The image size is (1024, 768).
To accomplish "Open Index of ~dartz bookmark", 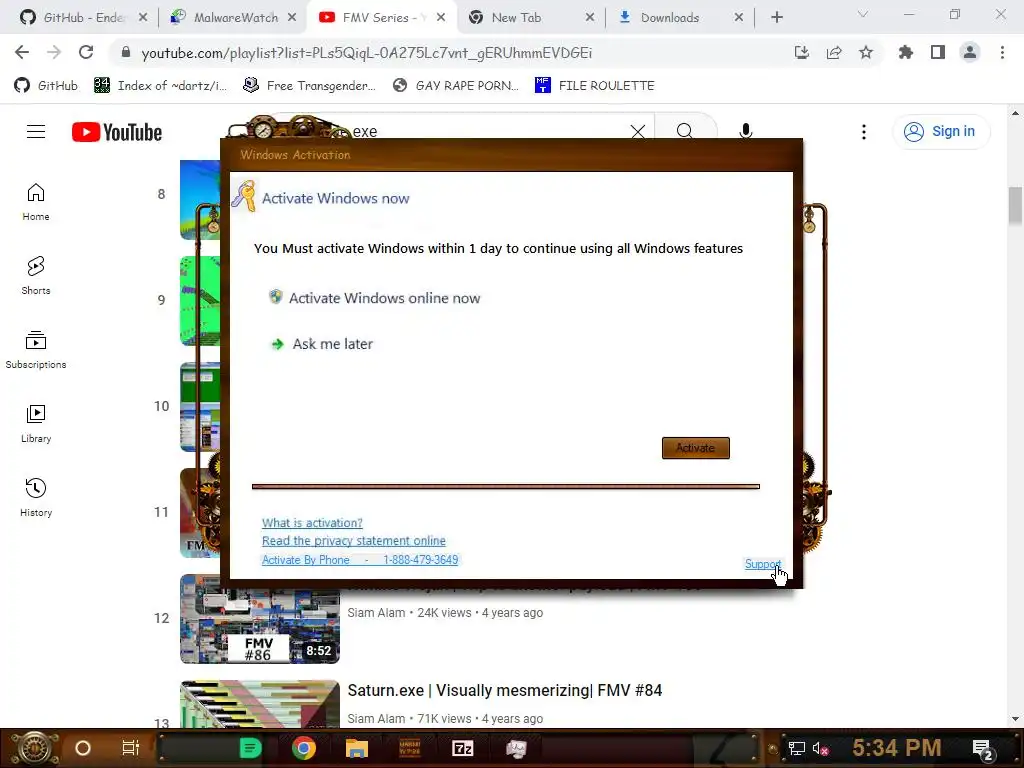I will (161, 86).
